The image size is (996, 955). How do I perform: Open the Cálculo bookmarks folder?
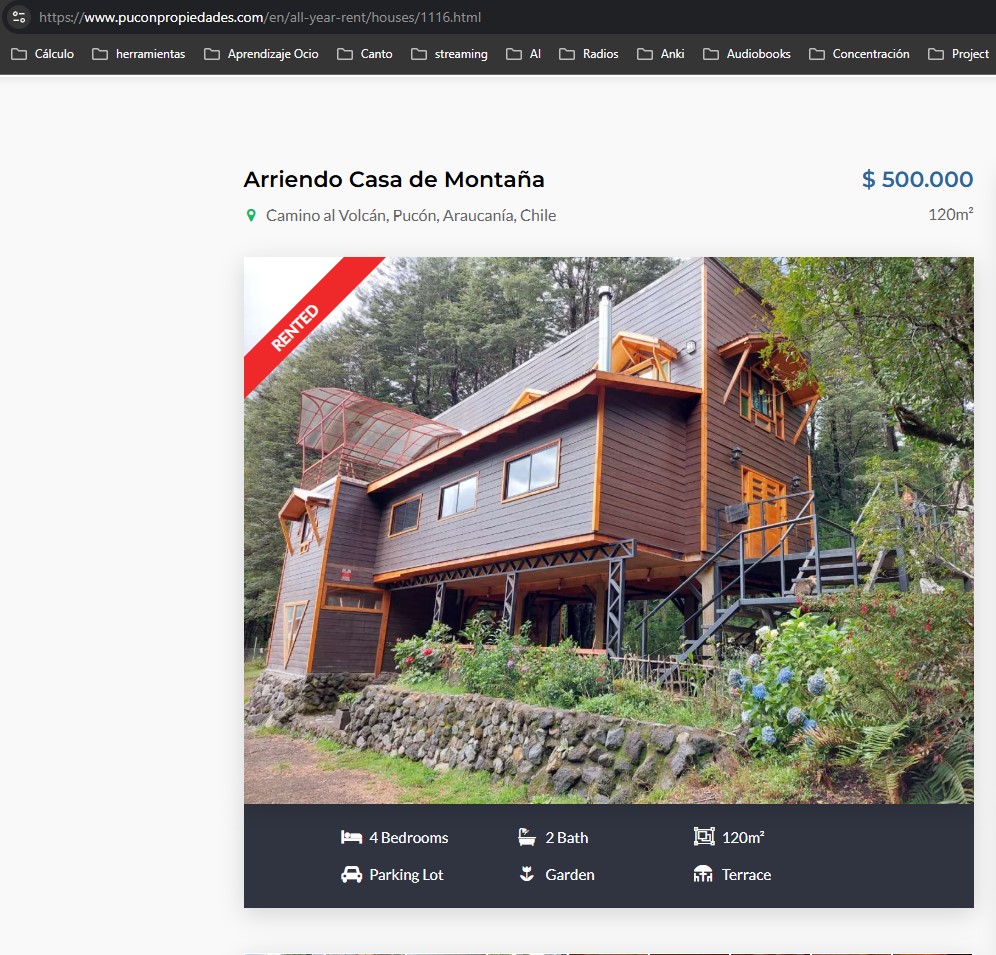click(43, 54)
